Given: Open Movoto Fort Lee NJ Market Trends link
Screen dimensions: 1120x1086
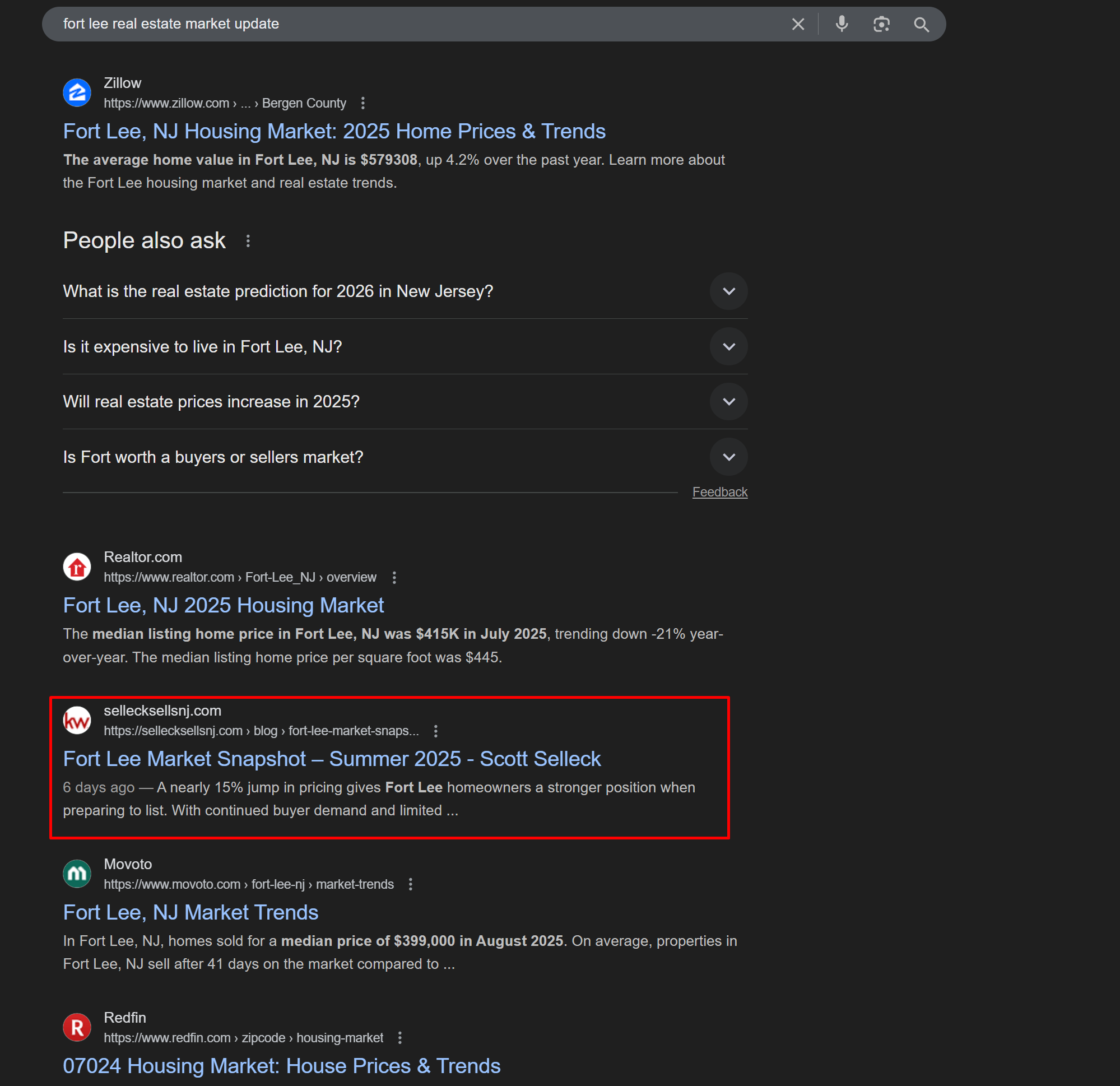Looking at the screenshot, I should pyautogui.click(x=190, y=912).
